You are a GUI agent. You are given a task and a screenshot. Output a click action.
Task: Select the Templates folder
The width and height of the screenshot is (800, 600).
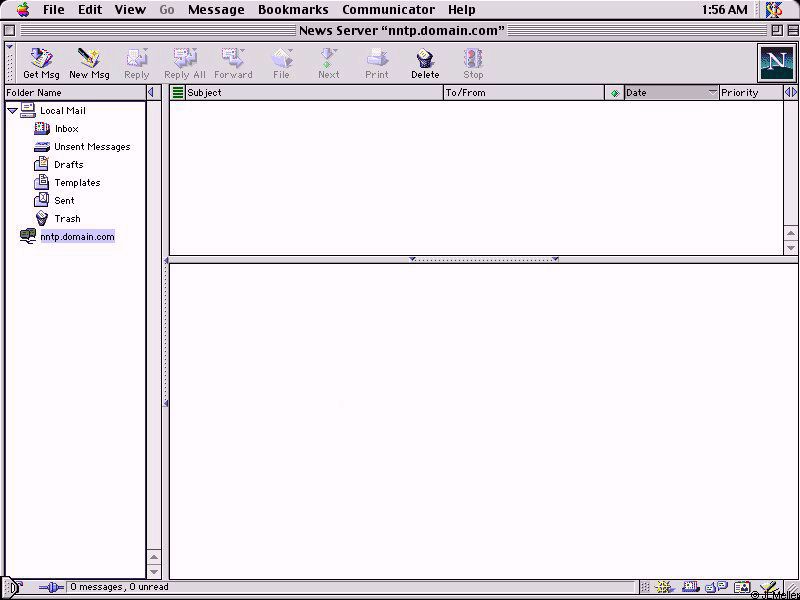tap(77, 183)
